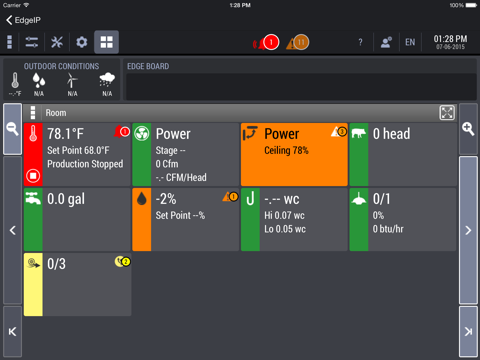Viewport: 480px width, 360px height.
Task: Open the 78.1°F temperature tile
Action: pyautogui.click(x=77, y=154)
